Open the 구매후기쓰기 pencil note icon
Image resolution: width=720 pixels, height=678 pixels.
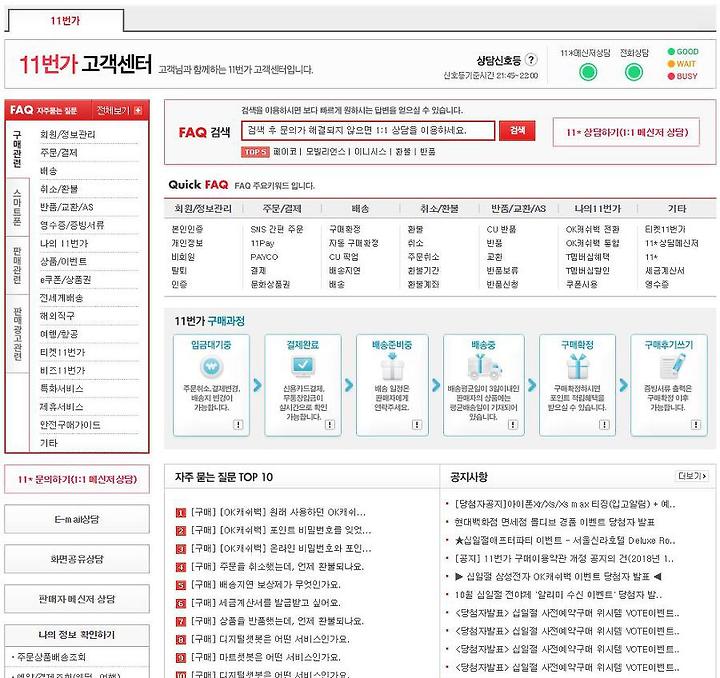click(672, 367)
